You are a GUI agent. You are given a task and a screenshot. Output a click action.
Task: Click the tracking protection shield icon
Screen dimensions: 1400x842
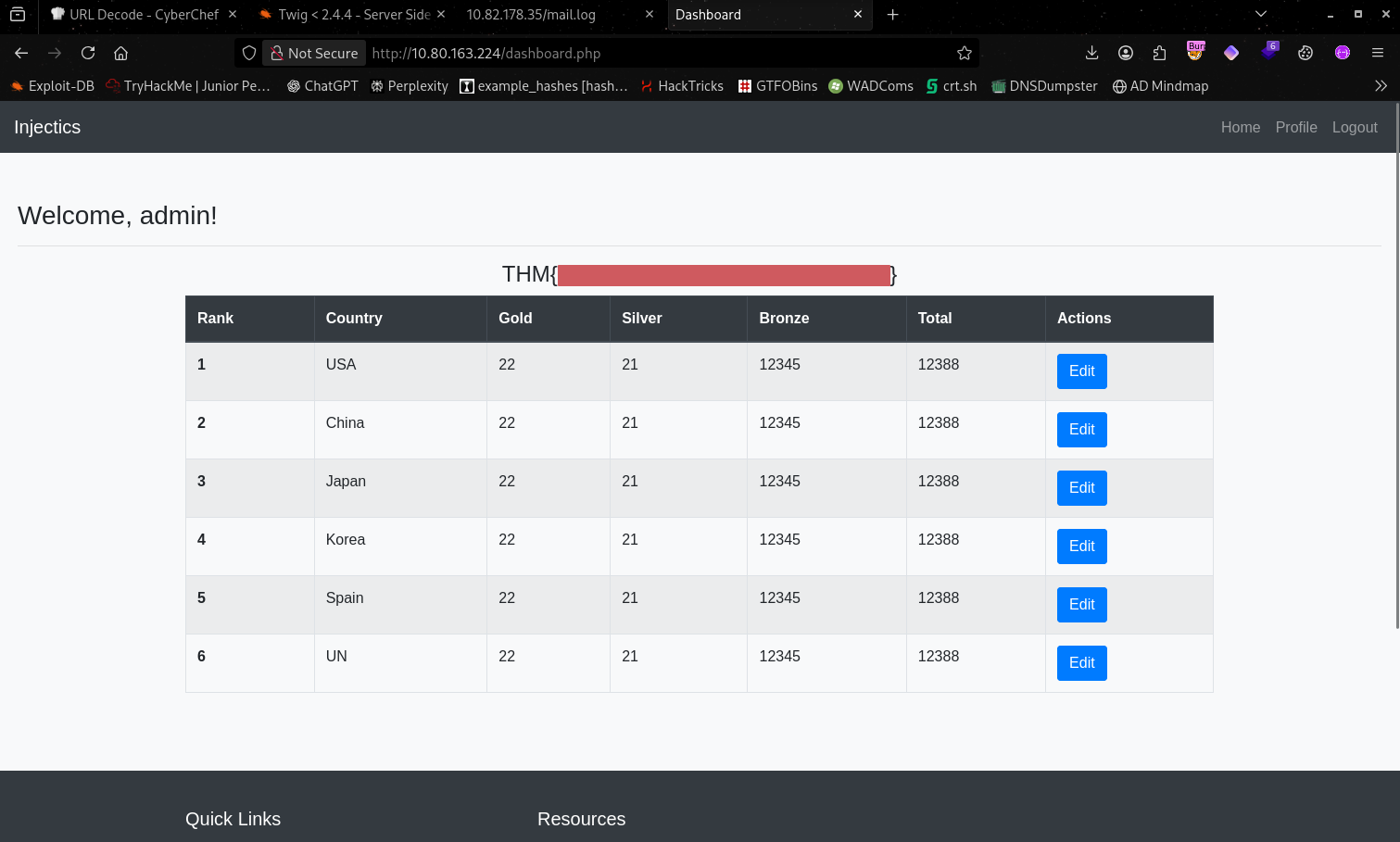tap(249, 53)
